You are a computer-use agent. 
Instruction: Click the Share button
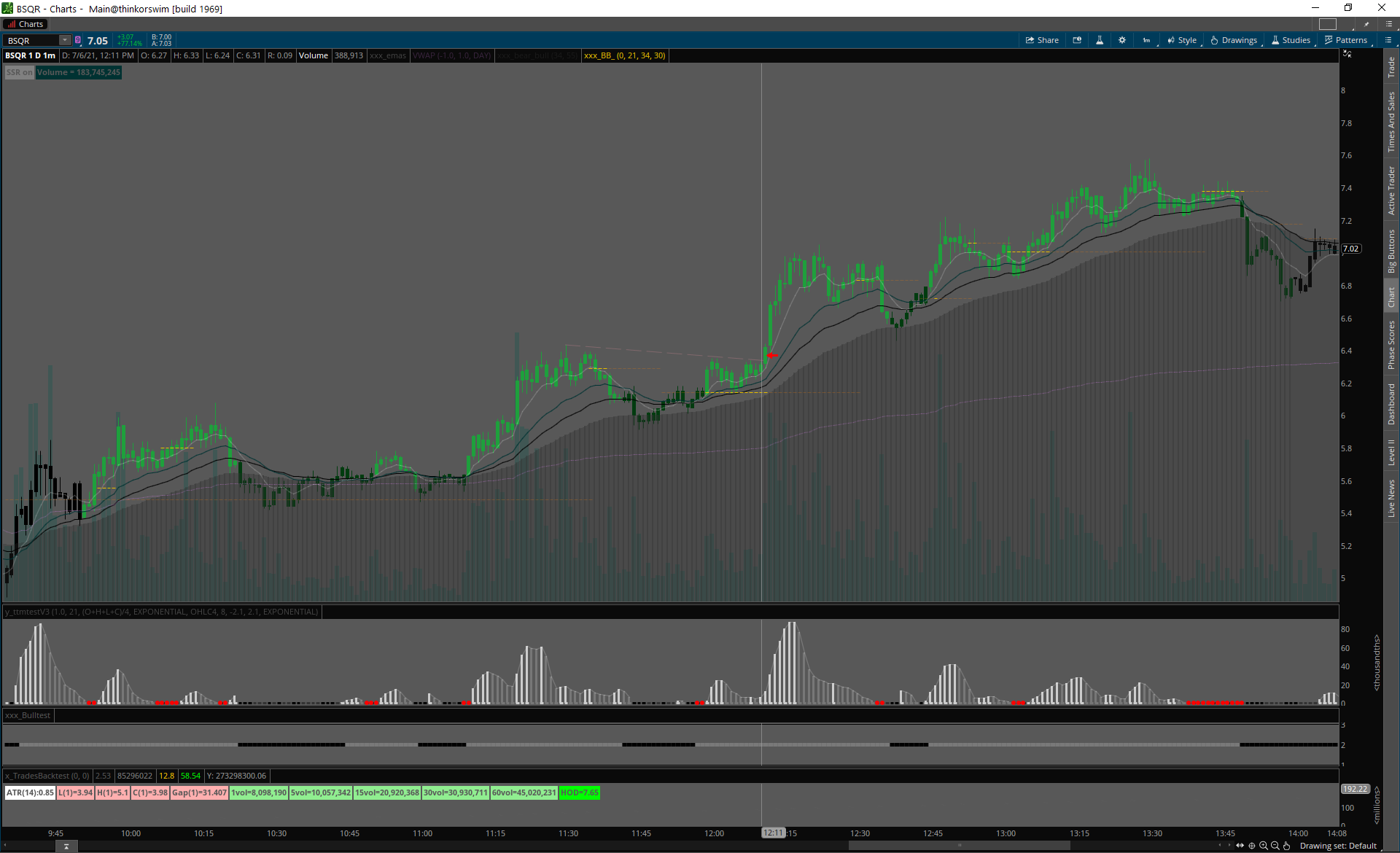point(1042,40)
